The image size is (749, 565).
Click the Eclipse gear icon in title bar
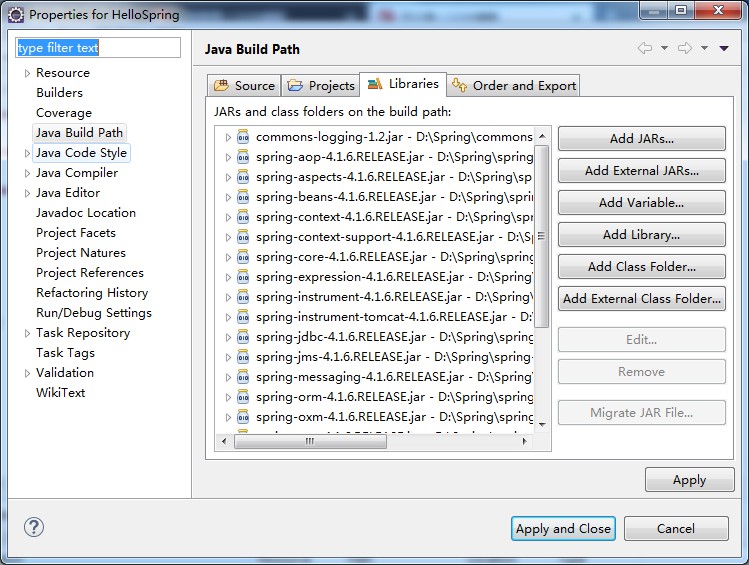pyautogui.click(x=16, y=15)
